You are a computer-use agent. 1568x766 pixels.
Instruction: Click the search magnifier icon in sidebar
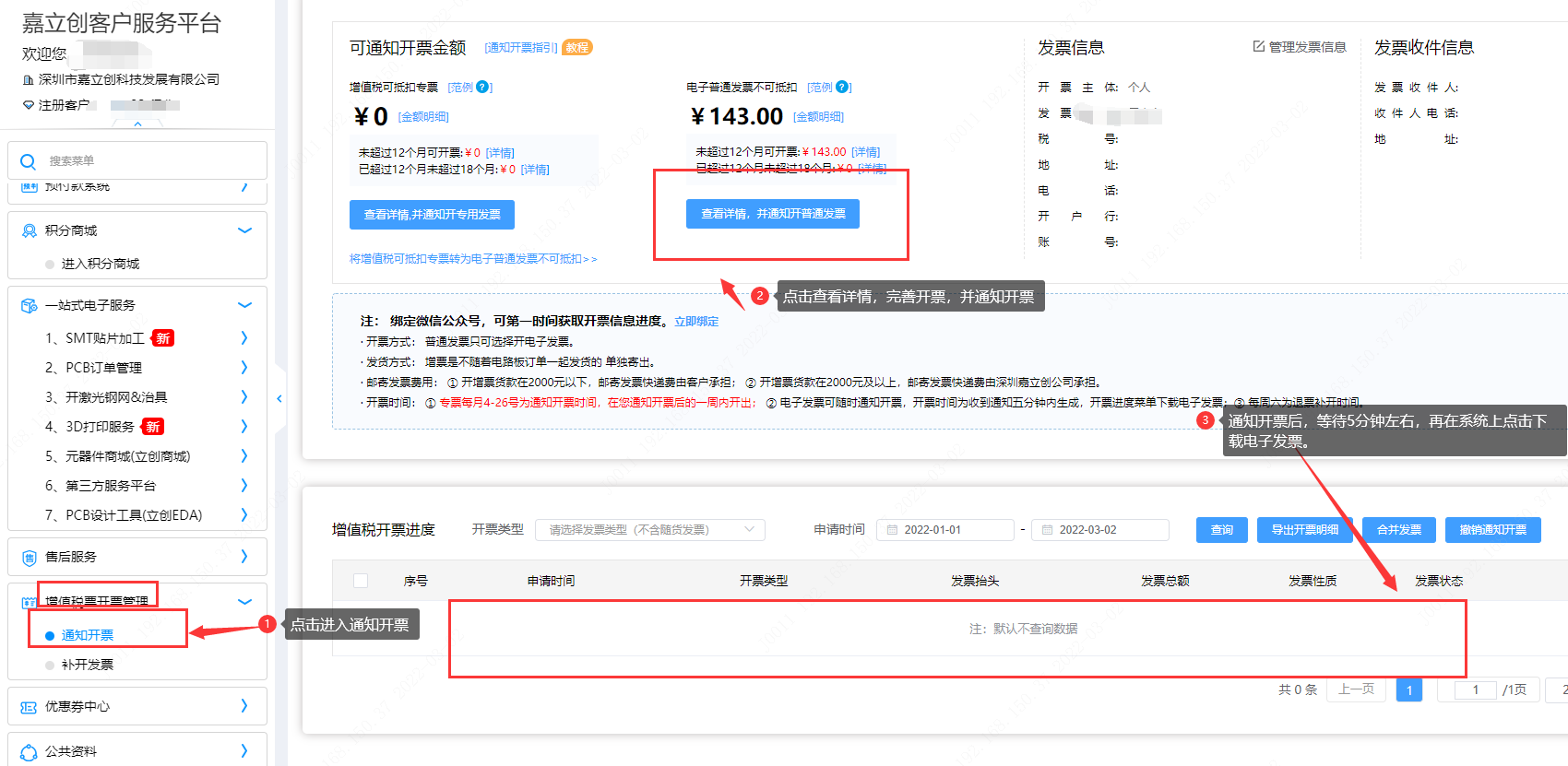pos(29,161)
